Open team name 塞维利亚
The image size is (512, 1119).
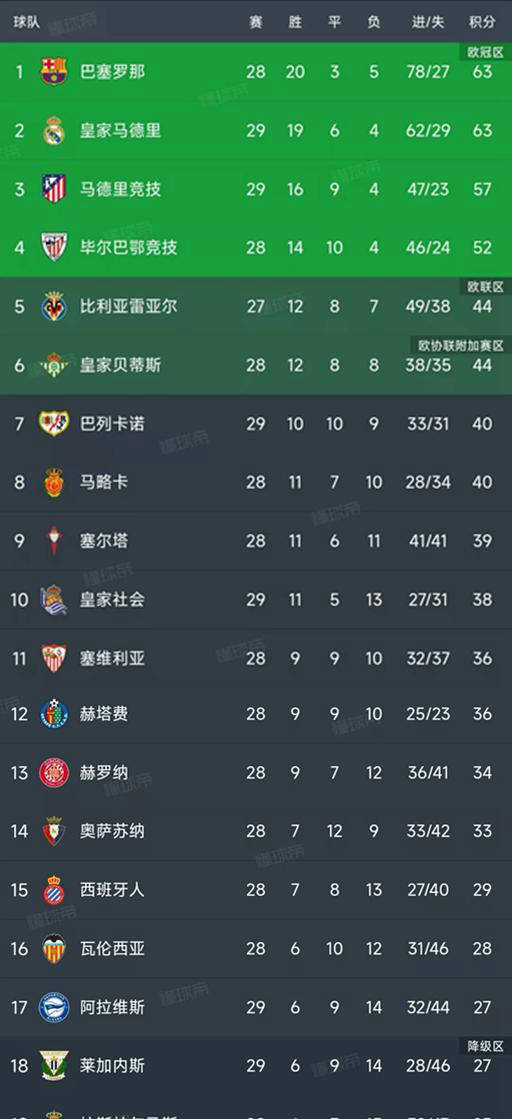112,658
